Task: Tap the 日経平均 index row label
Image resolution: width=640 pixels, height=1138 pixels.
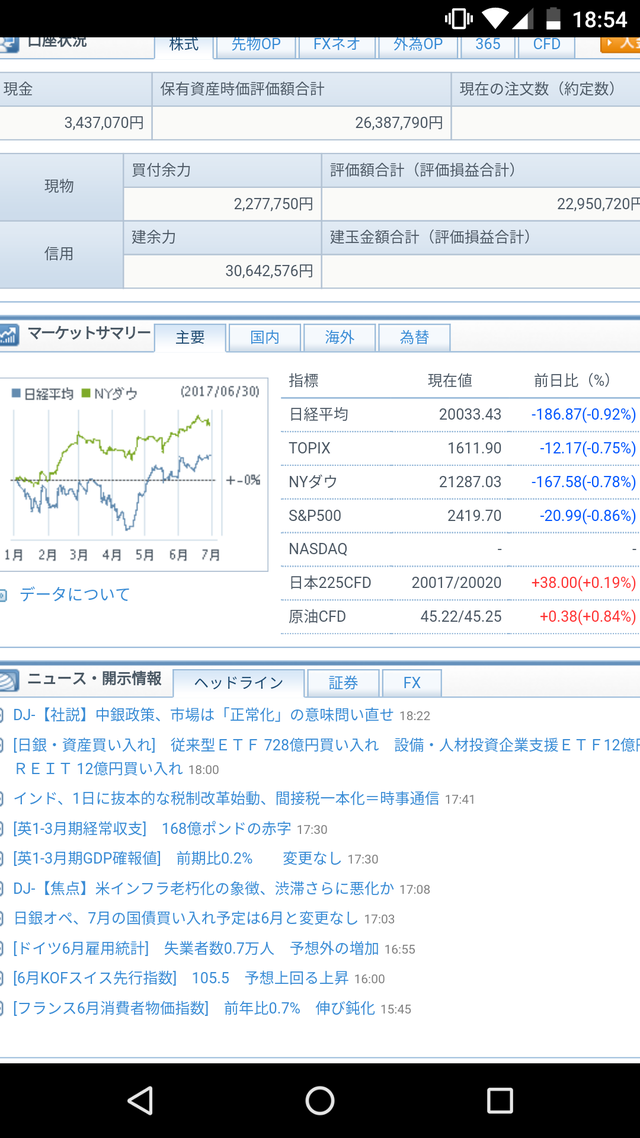Action: (x=318, y=414)
